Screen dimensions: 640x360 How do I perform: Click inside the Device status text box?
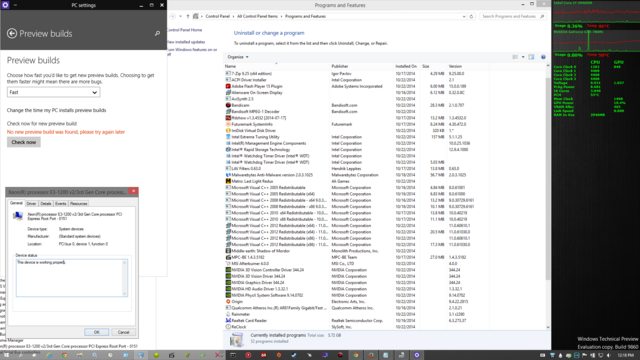[x=72, y=278]
